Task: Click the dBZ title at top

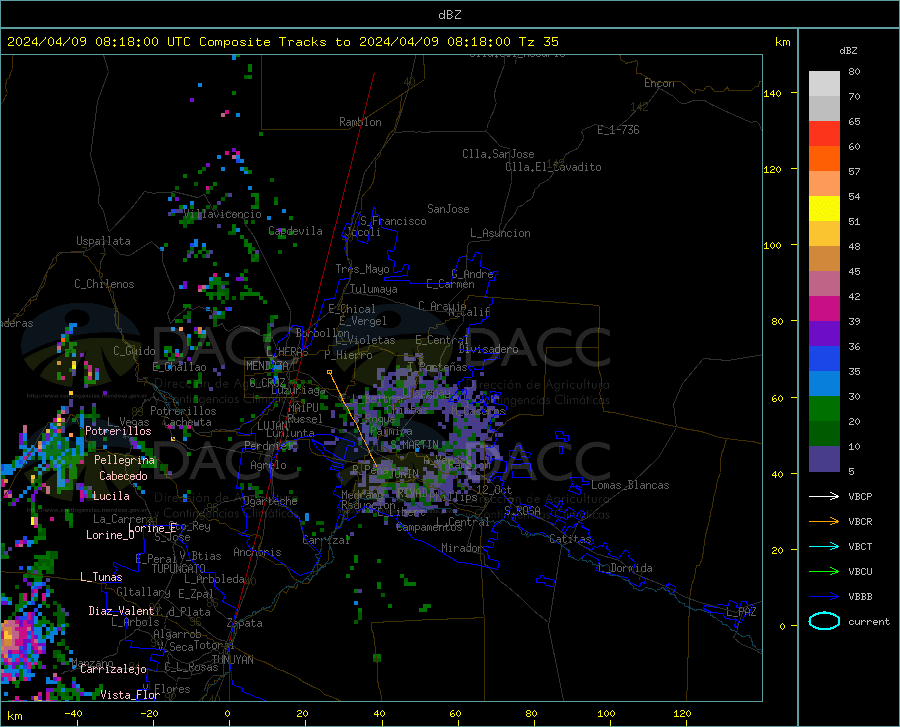Action: tap(449, 15)
